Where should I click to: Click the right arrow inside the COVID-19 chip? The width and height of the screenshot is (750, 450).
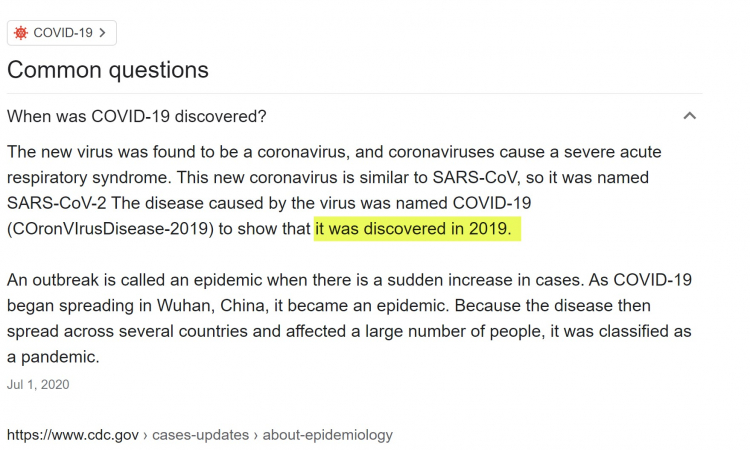102,33
